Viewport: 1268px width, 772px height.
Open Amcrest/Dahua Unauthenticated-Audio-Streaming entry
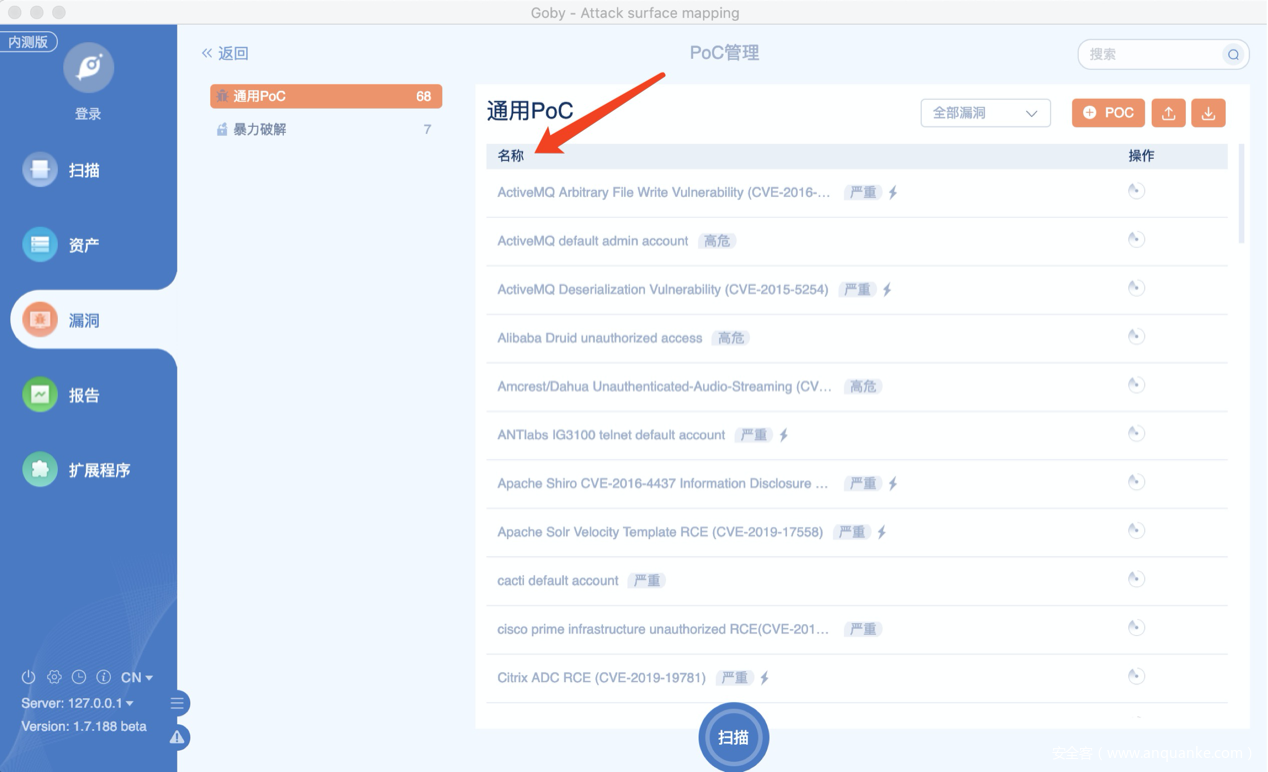(x=665, y=386)
